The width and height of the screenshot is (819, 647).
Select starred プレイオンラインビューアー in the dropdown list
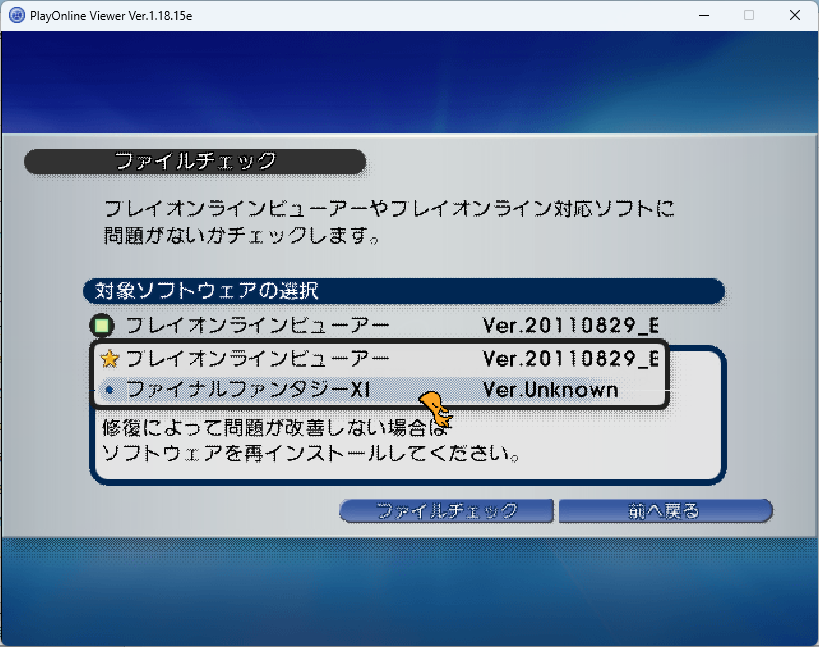[256, 359]
